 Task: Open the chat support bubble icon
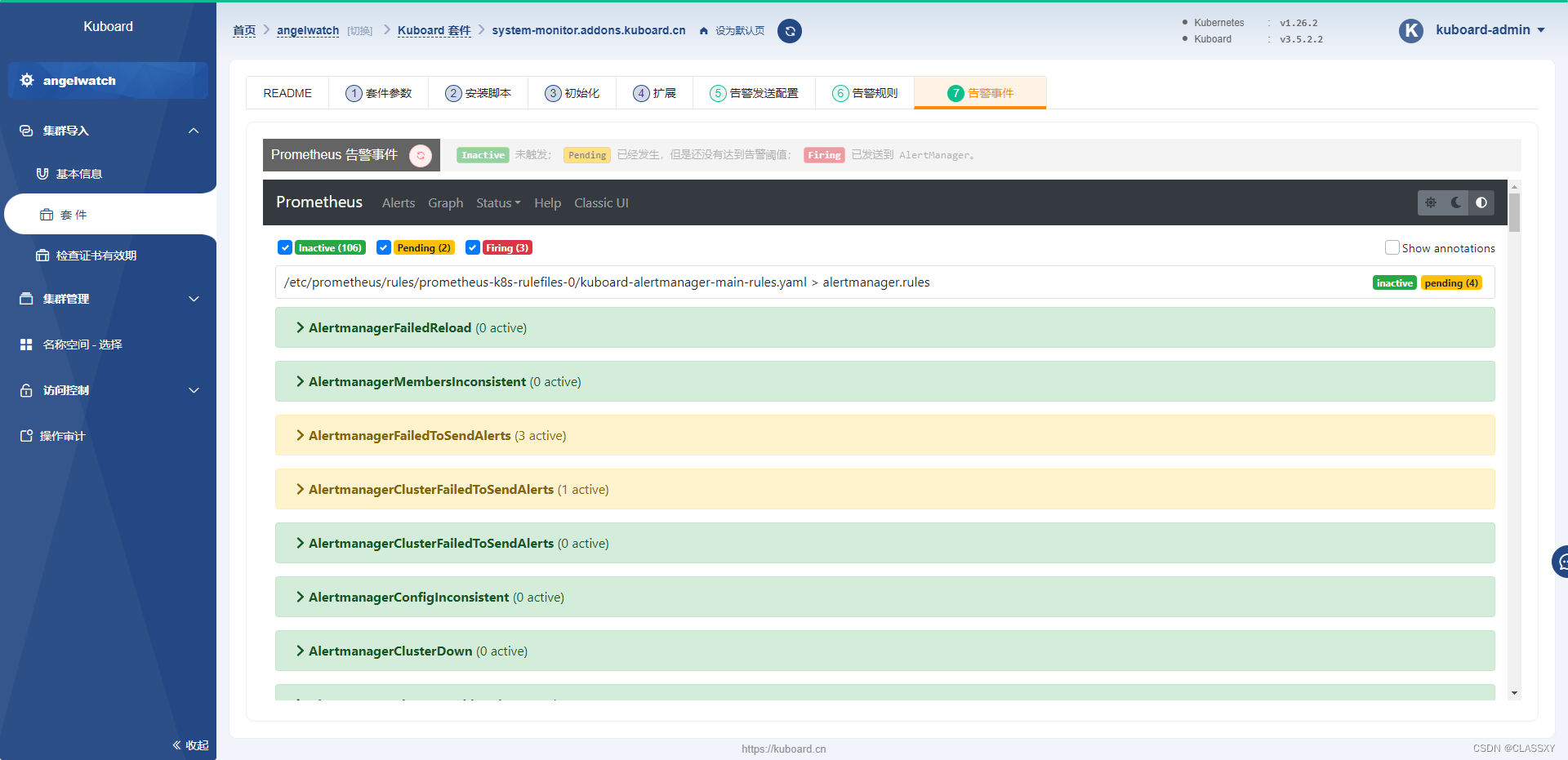(1561, 562)
